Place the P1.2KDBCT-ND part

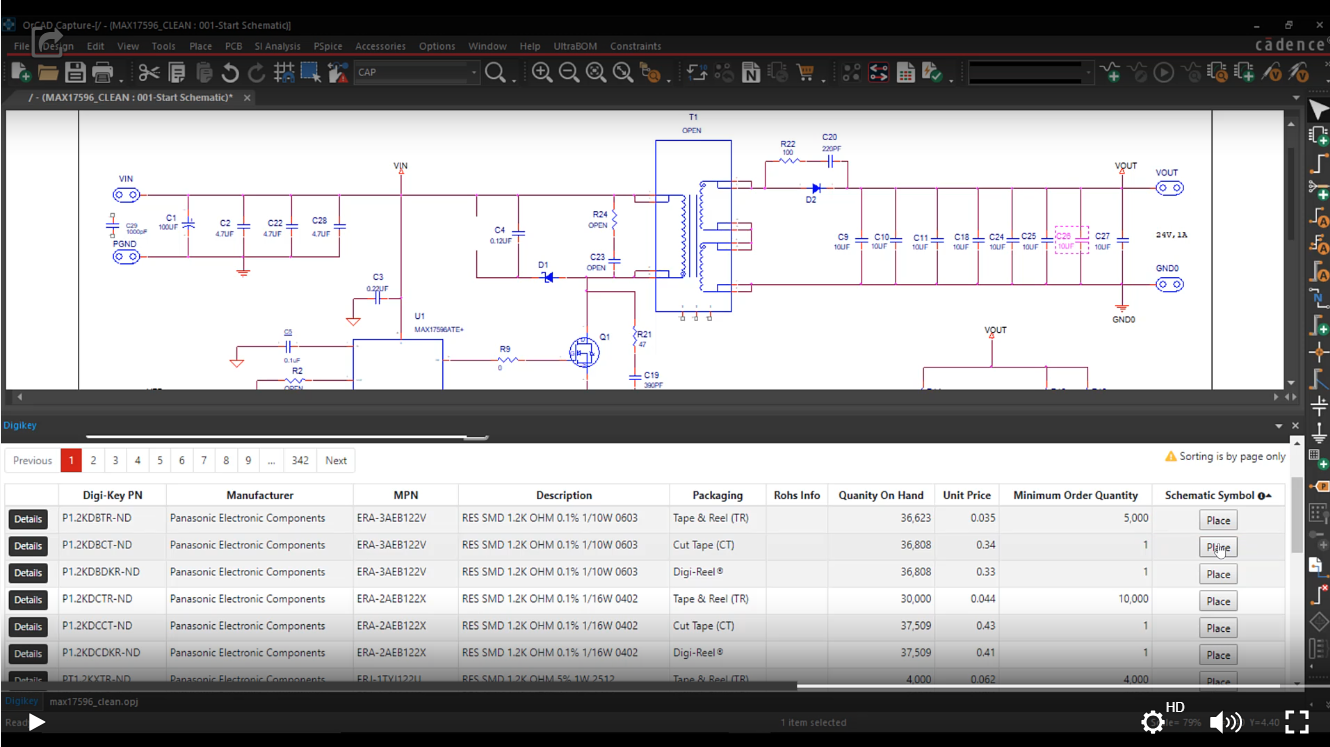pos(1218,547)
